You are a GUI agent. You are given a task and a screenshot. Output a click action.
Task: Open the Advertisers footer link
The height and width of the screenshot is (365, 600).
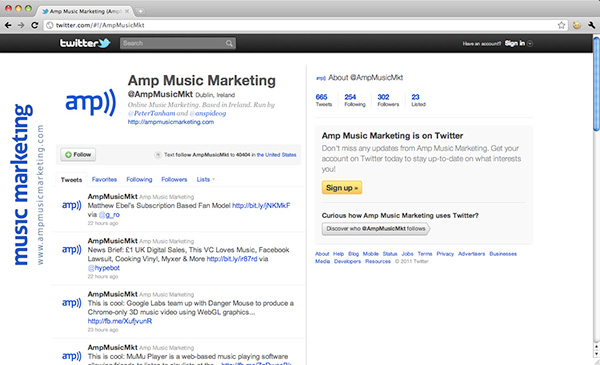pos(471,254)
